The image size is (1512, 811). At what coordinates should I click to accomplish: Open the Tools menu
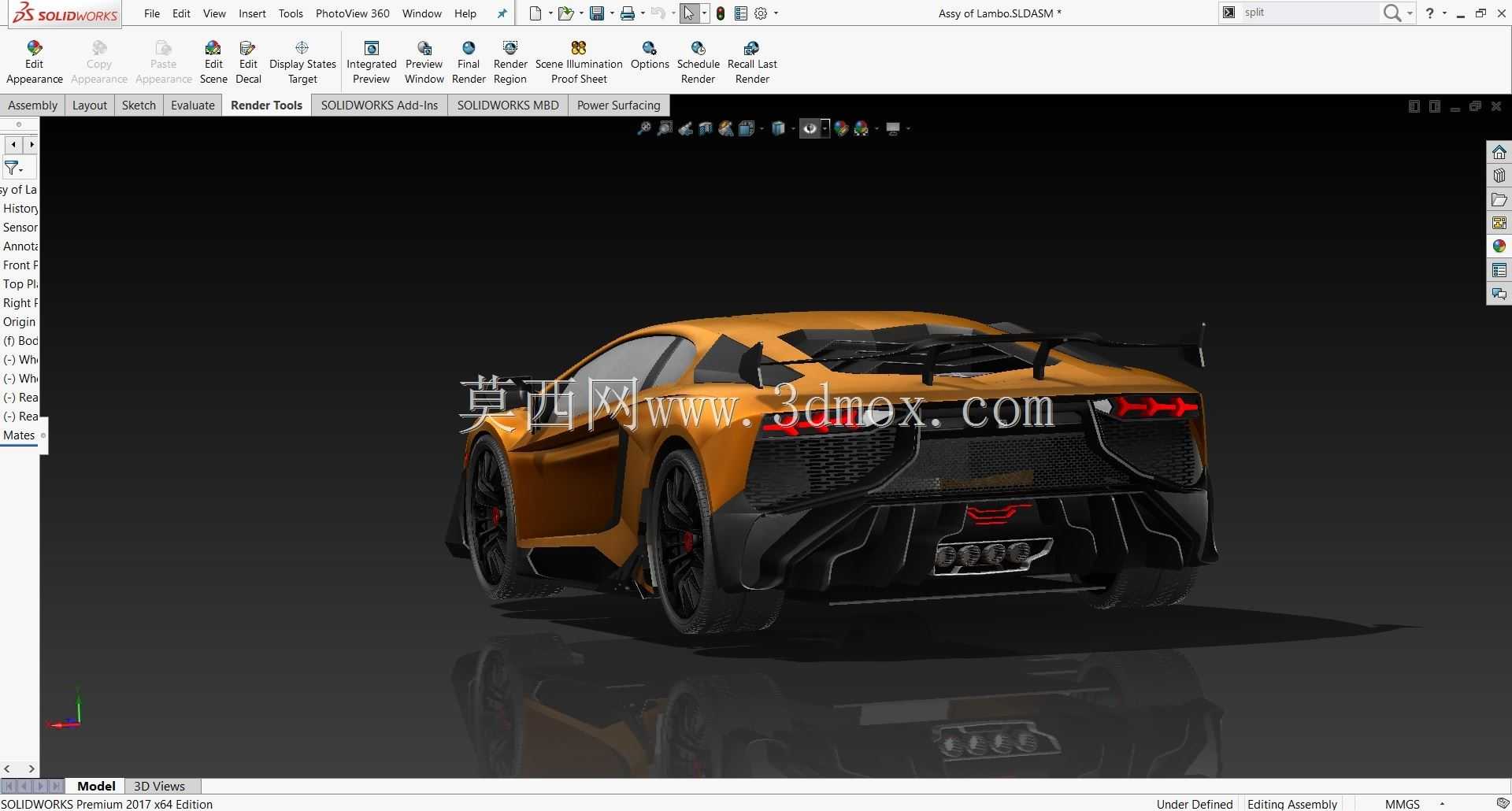[291, 13]
